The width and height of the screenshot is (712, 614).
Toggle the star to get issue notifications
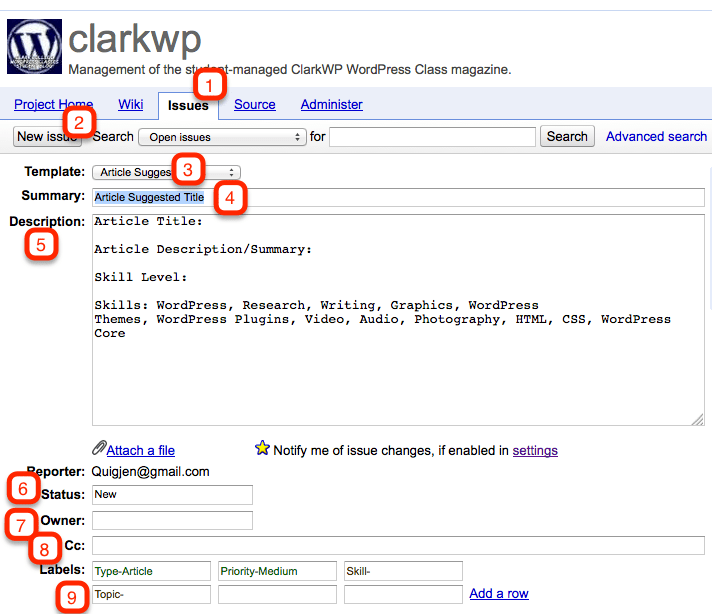point(262,449)
